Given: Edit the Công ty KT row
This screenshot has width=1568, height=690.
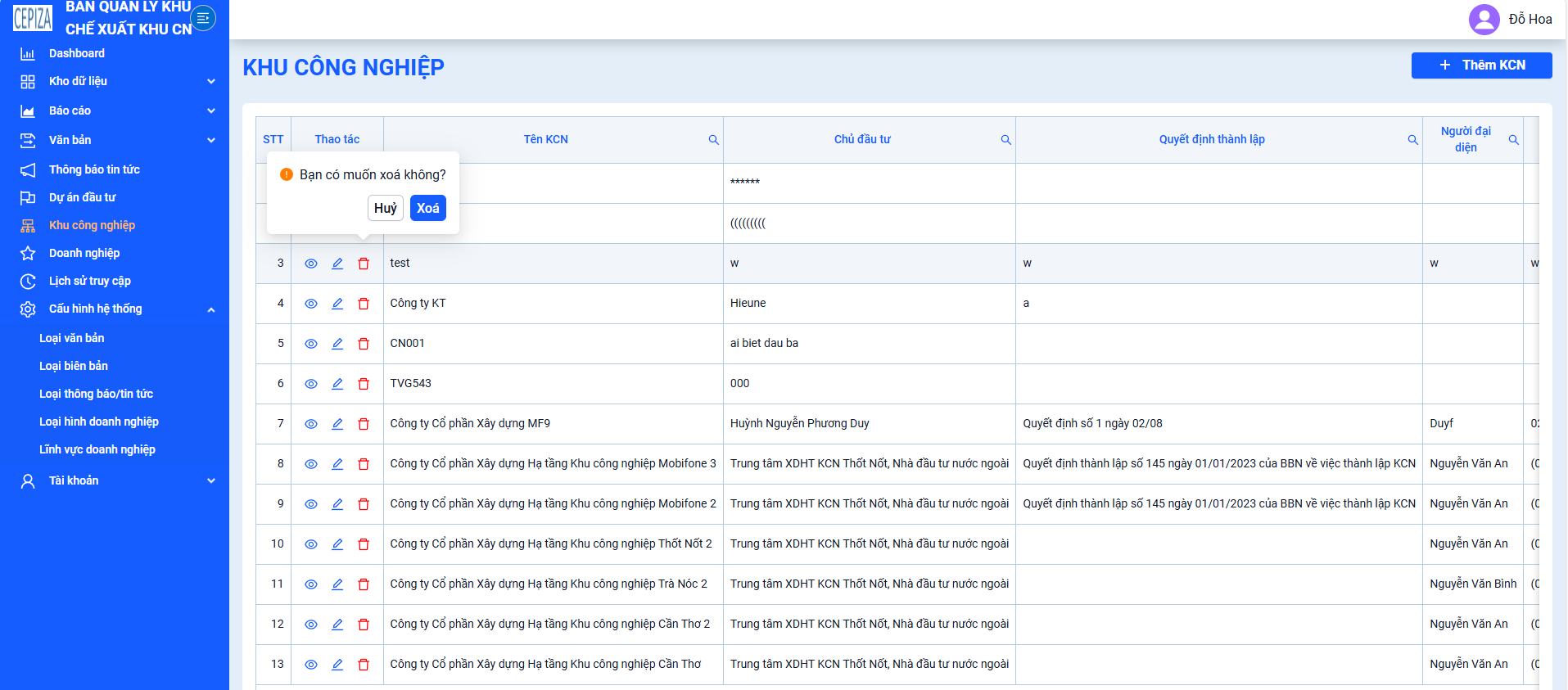Looking at the screenshot, I should [x=337, y=304].
